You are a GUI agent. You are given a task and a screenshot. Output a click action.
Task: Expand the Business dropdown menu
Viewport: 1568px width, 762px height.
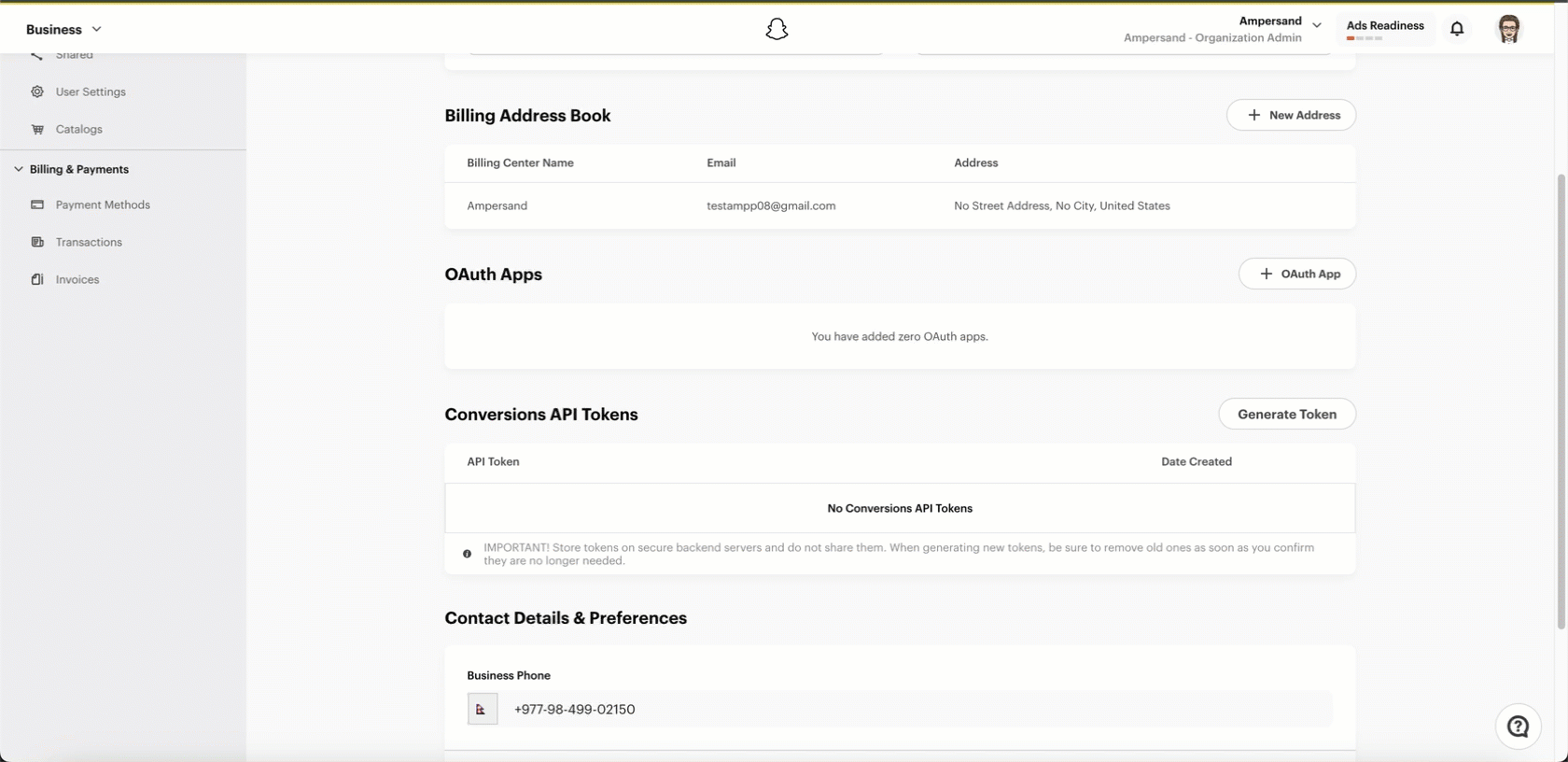[x=63, y=29]
